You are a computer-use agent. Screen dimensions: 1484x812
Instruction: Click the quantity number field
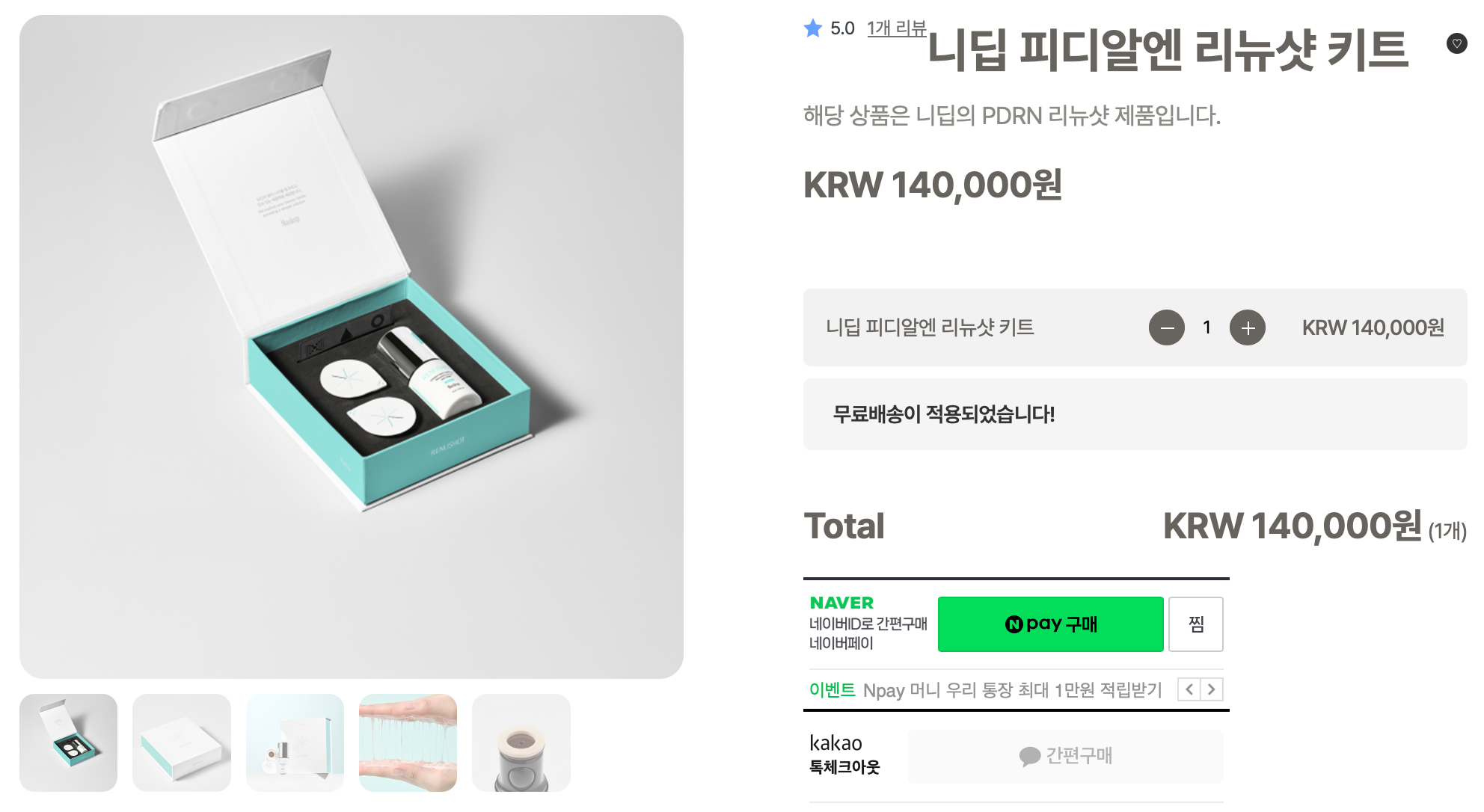tap(1206, 327)
